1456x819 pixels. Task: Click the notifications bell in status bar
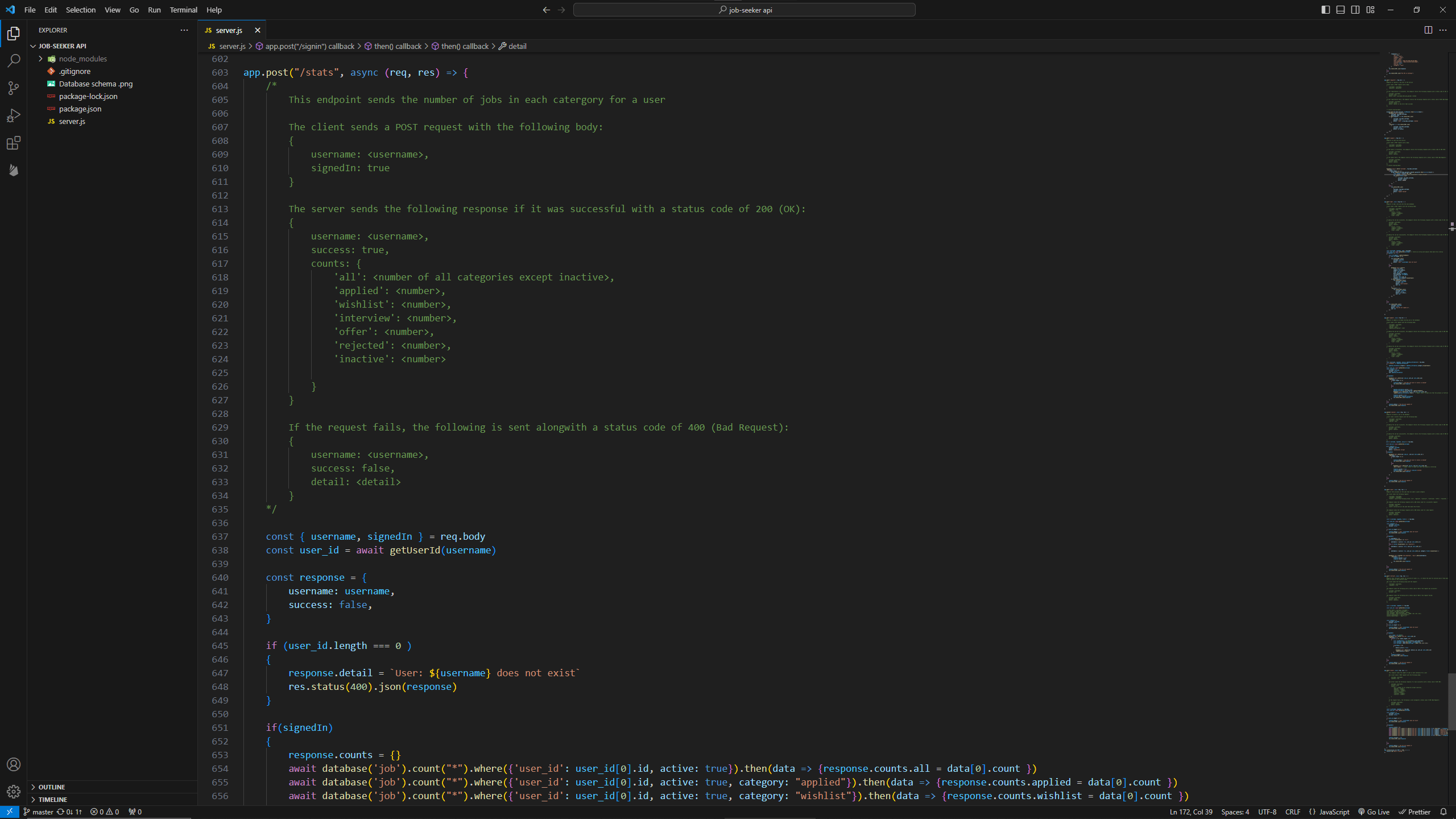(x=1443, y=812)
